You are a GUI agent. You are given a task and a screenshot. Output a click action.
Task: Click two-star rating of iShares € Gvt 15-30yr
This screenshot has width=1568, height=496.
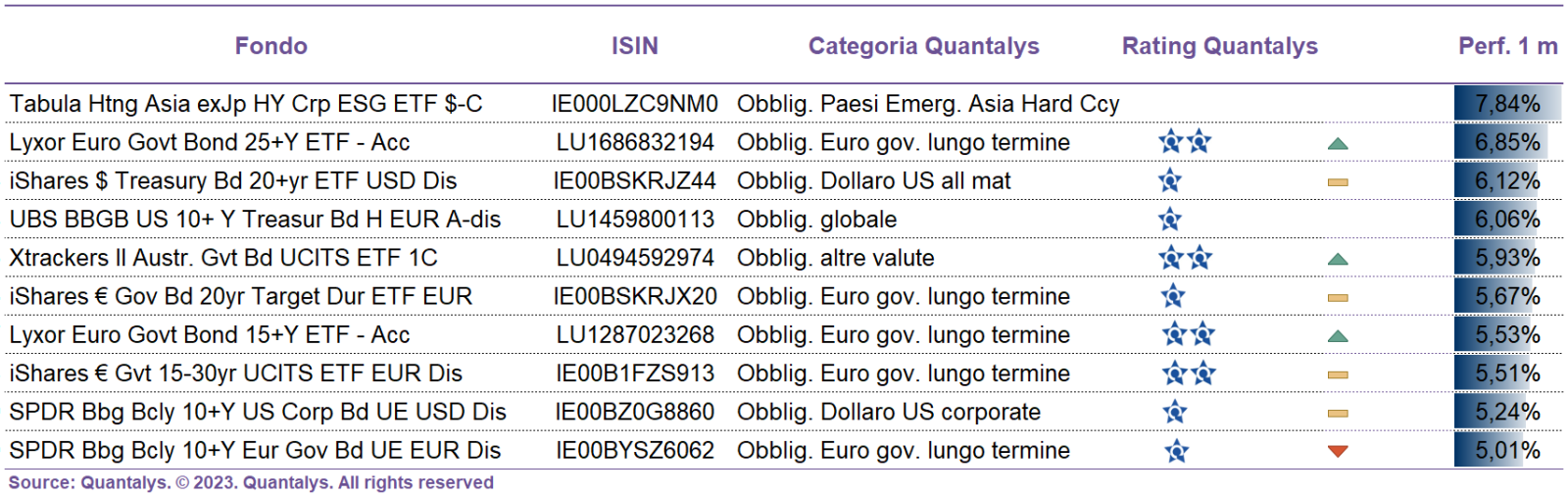coord(1189,373)
